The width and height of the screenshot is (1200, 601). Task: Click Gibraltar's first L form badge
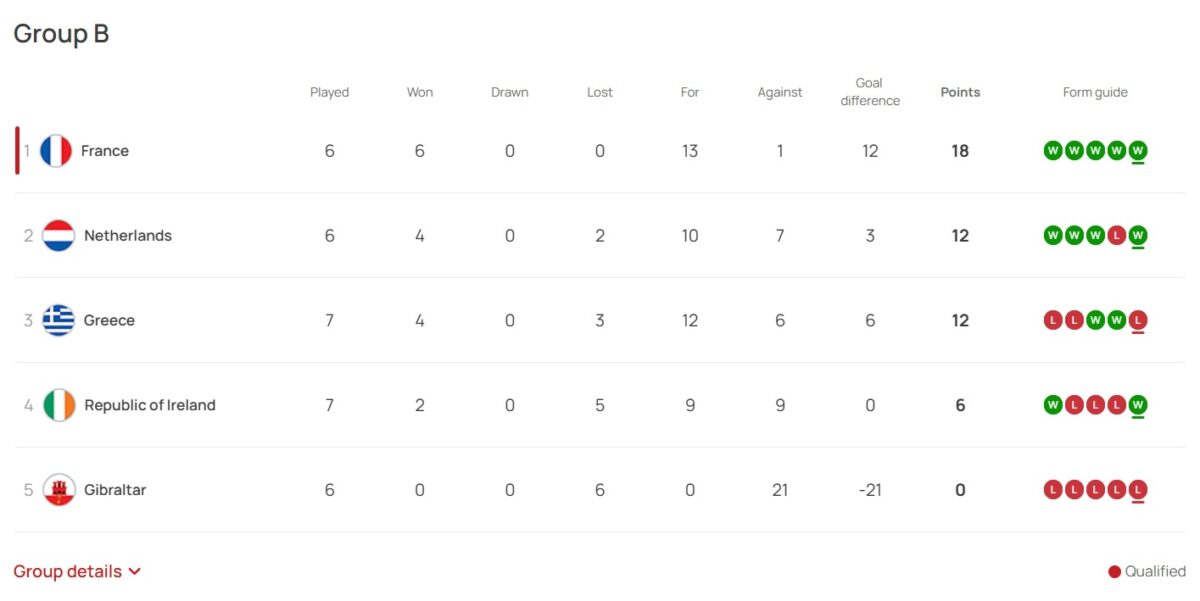(1053, 490)
